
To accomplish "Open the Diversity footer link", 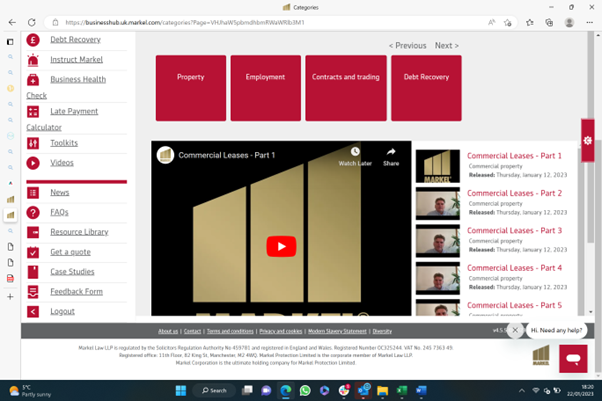I will (x=382, y=331).
